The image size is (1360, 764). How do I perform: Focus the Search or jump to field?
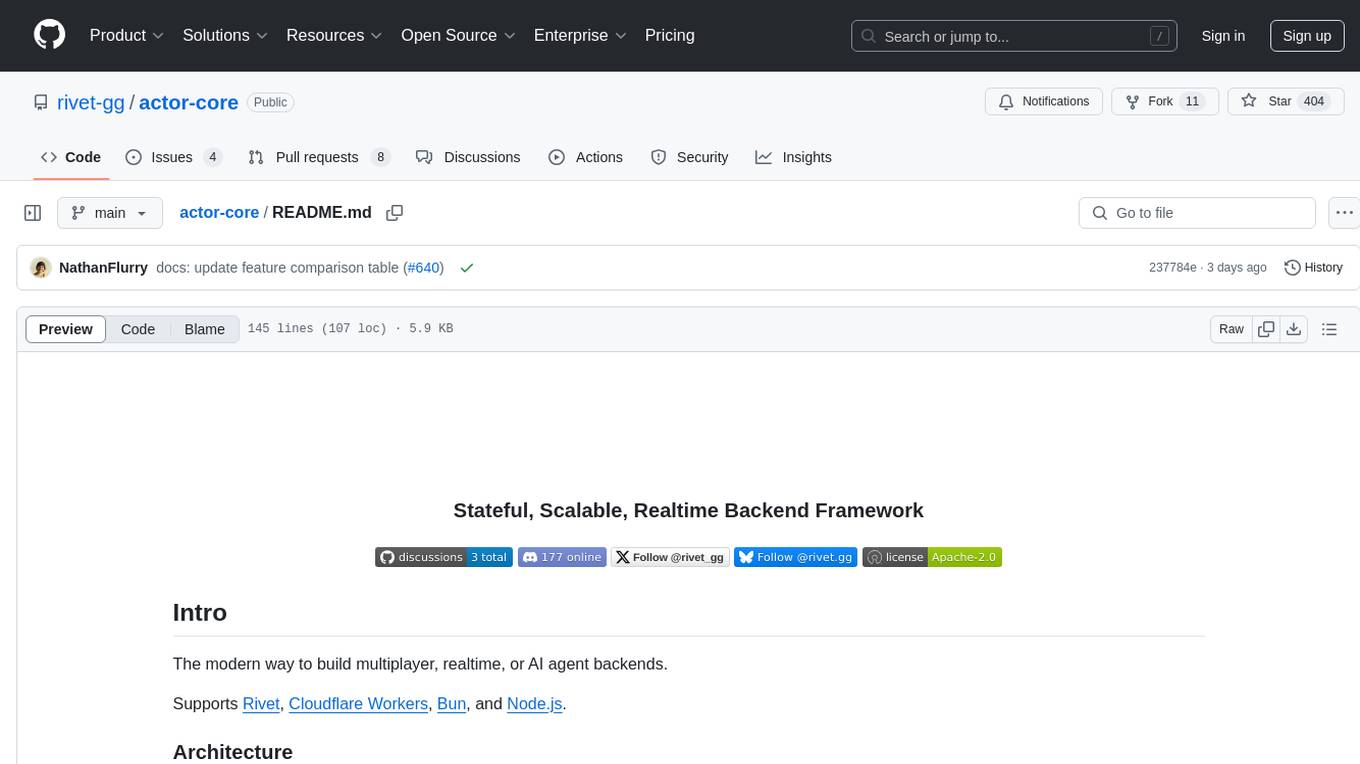(1015, 36)
